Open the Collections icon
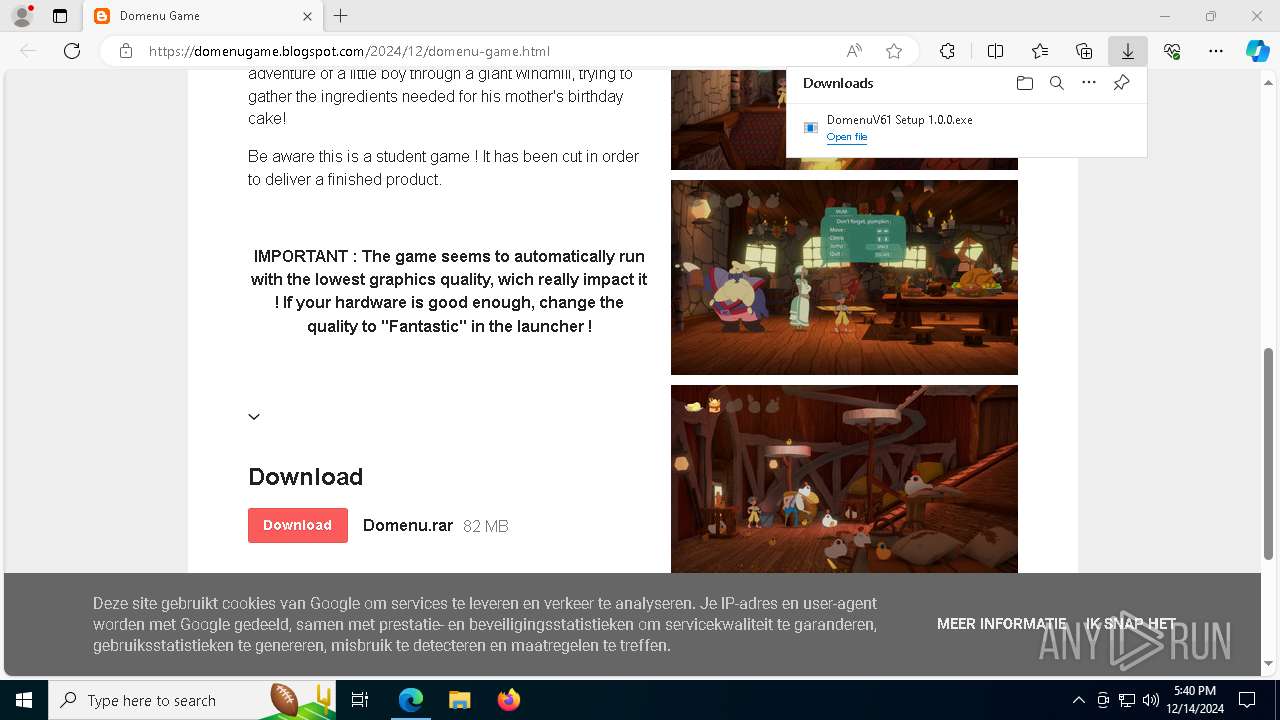This screenshot has width=1280, height=720. coord(1084,51)
